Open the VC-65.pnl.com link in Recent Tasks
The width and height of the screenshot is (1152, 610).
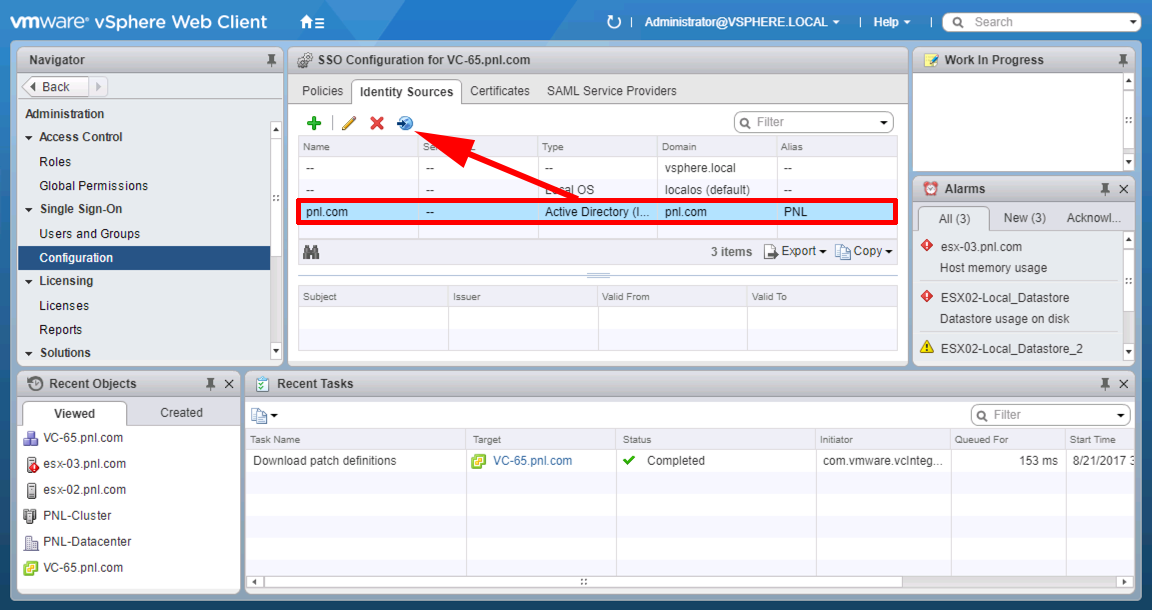533,461
